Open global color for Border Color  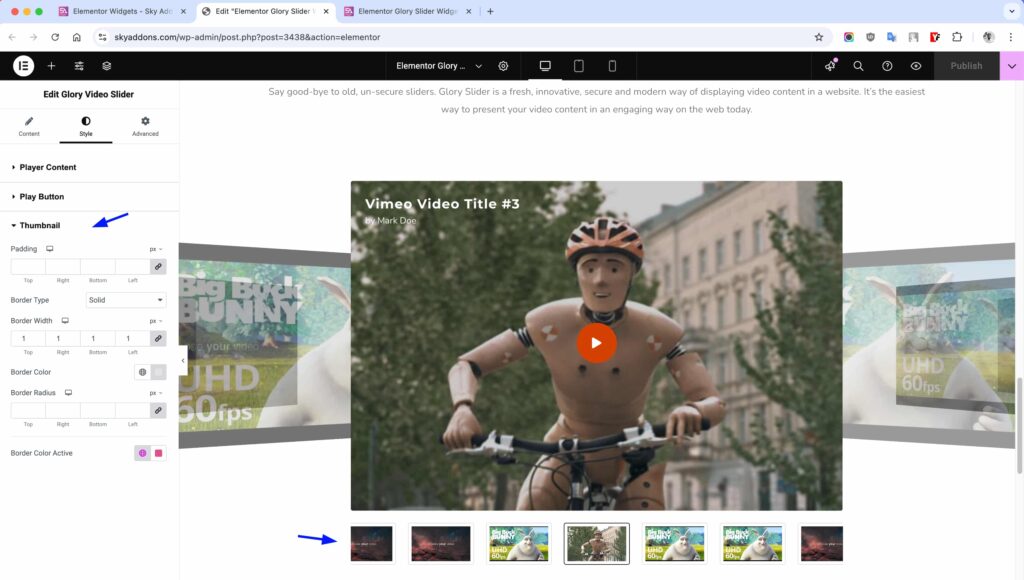[142, 372]
